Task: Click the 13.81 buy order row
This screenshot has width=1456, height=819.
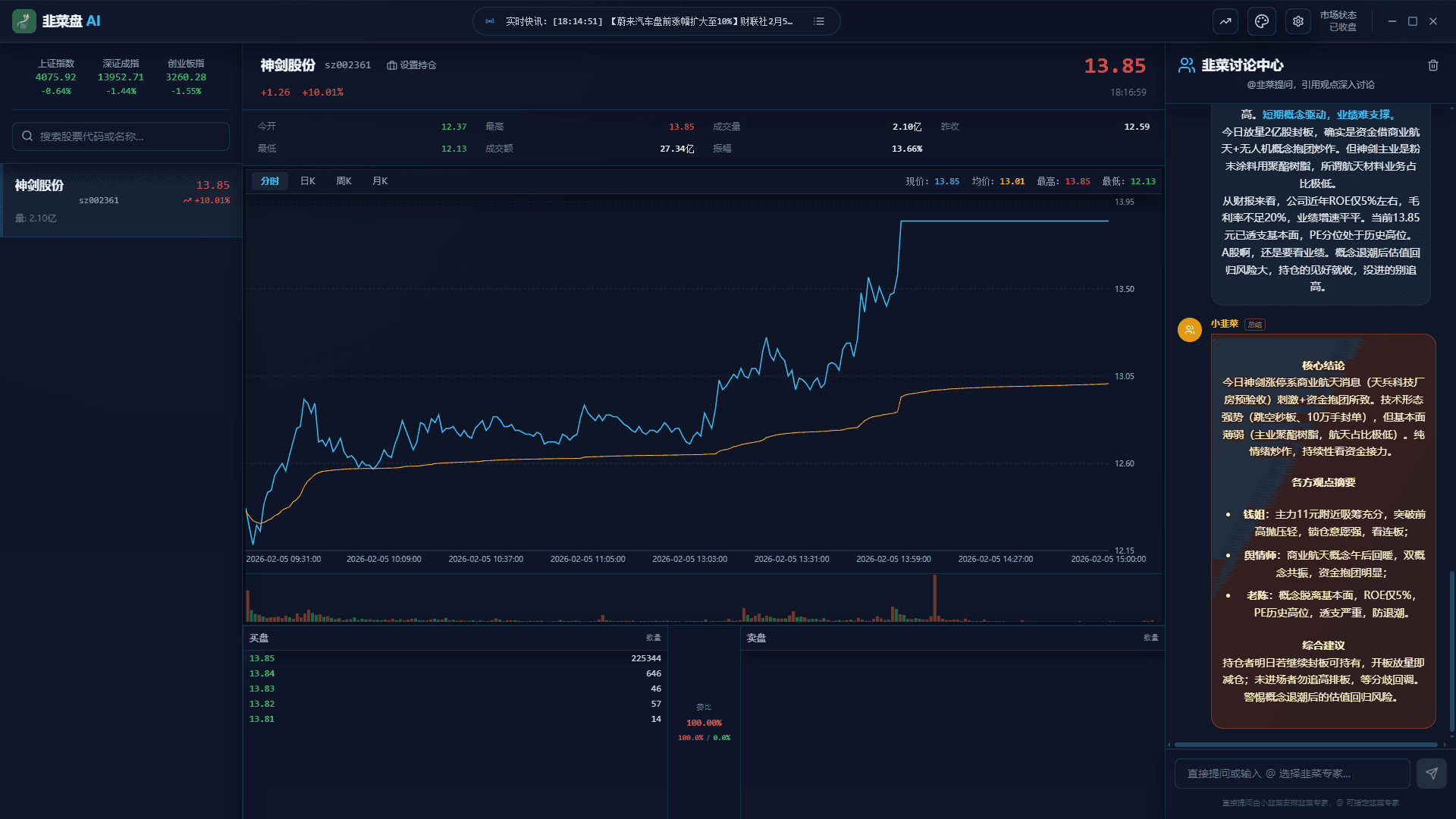Action: (x=455, y=719)
